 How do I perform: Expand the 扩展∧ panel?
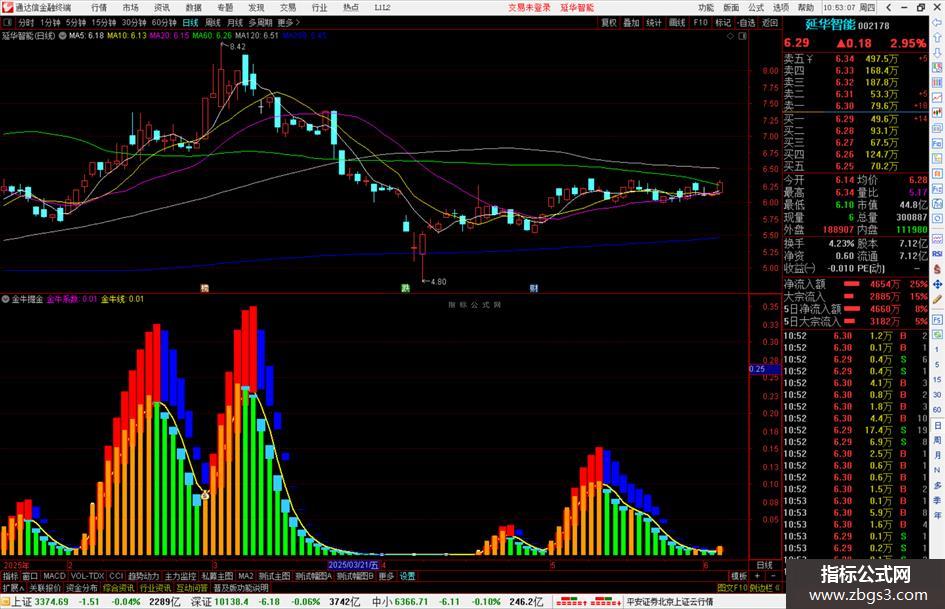point(13,588)
